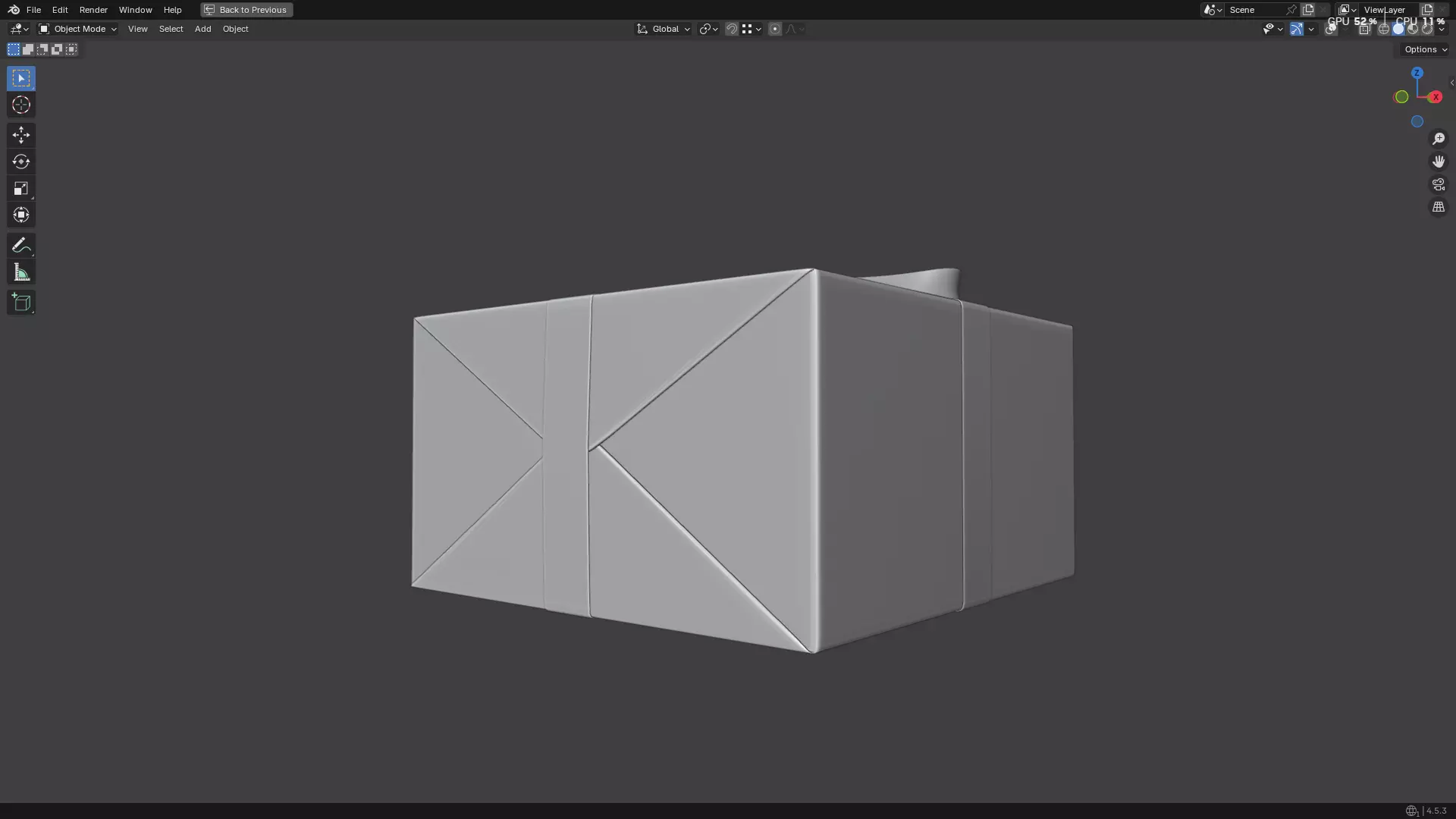Click the Zoom view magnifier icon
This screenshot has height=819, width=1456.
[x=1439, y=139]
